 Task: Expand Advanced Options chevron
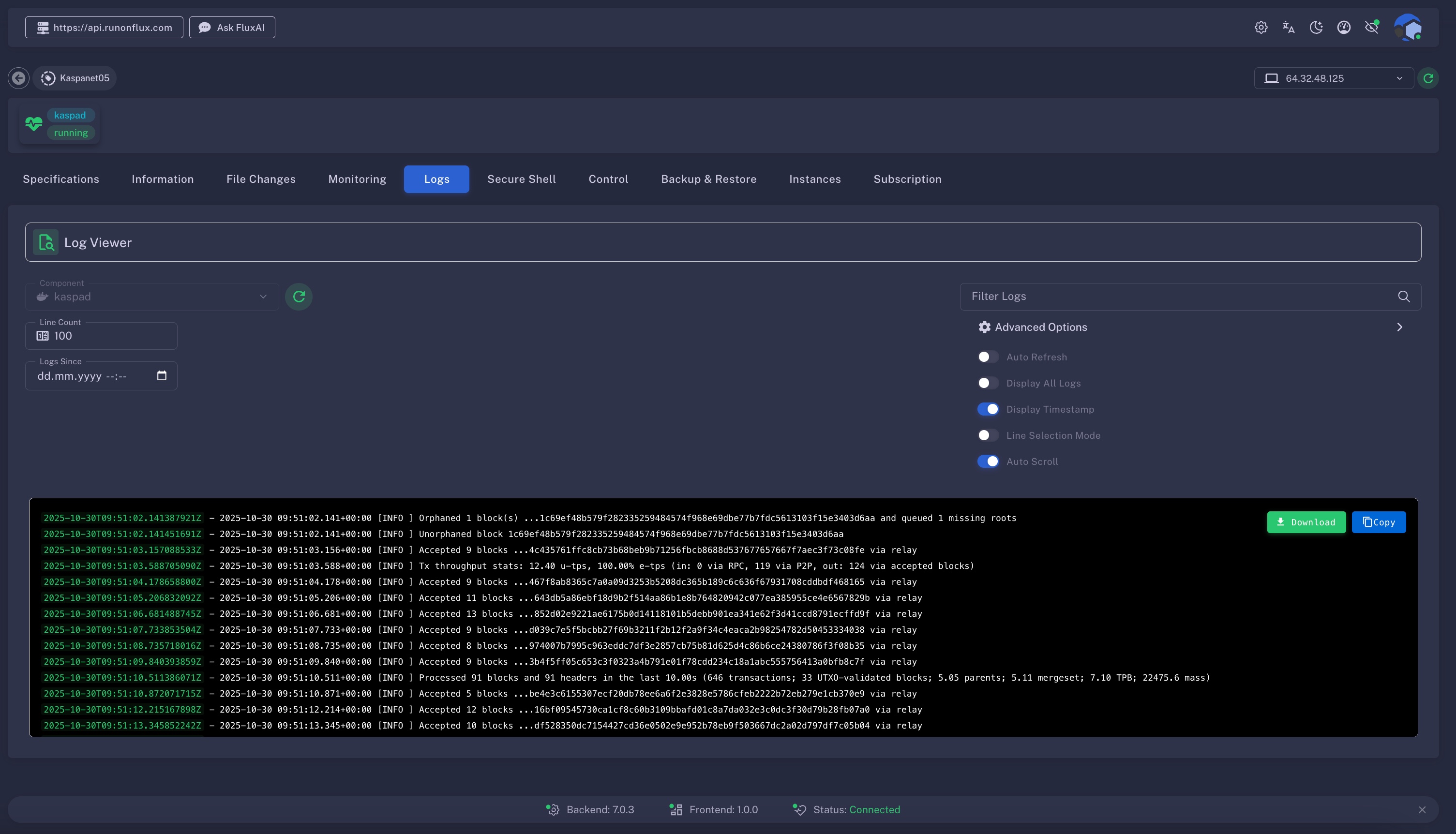(x=1399, y=327)
